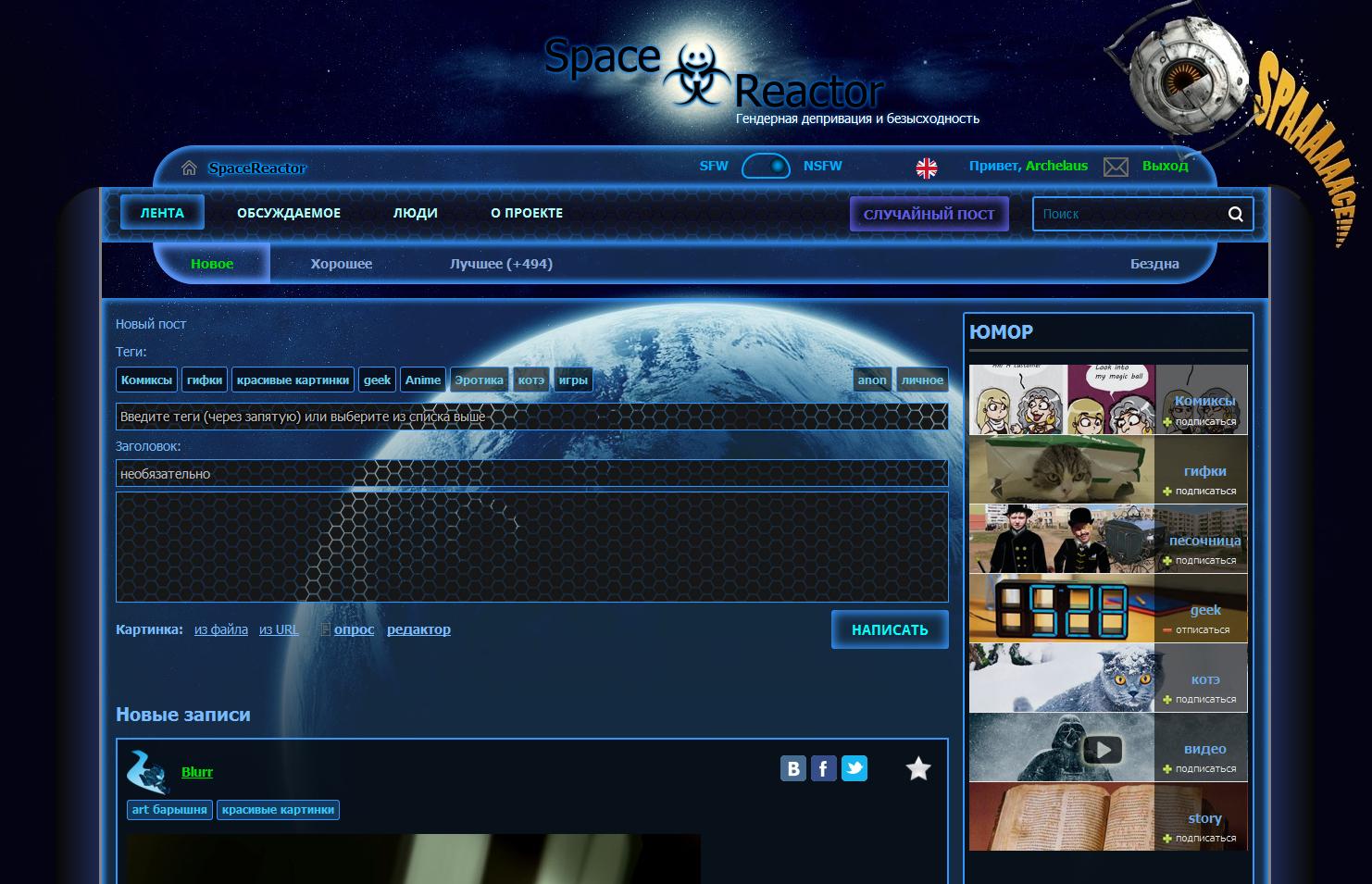1372x884 pixels.
Task: Open messages via the envelope icon
Action: (1116, 167)
